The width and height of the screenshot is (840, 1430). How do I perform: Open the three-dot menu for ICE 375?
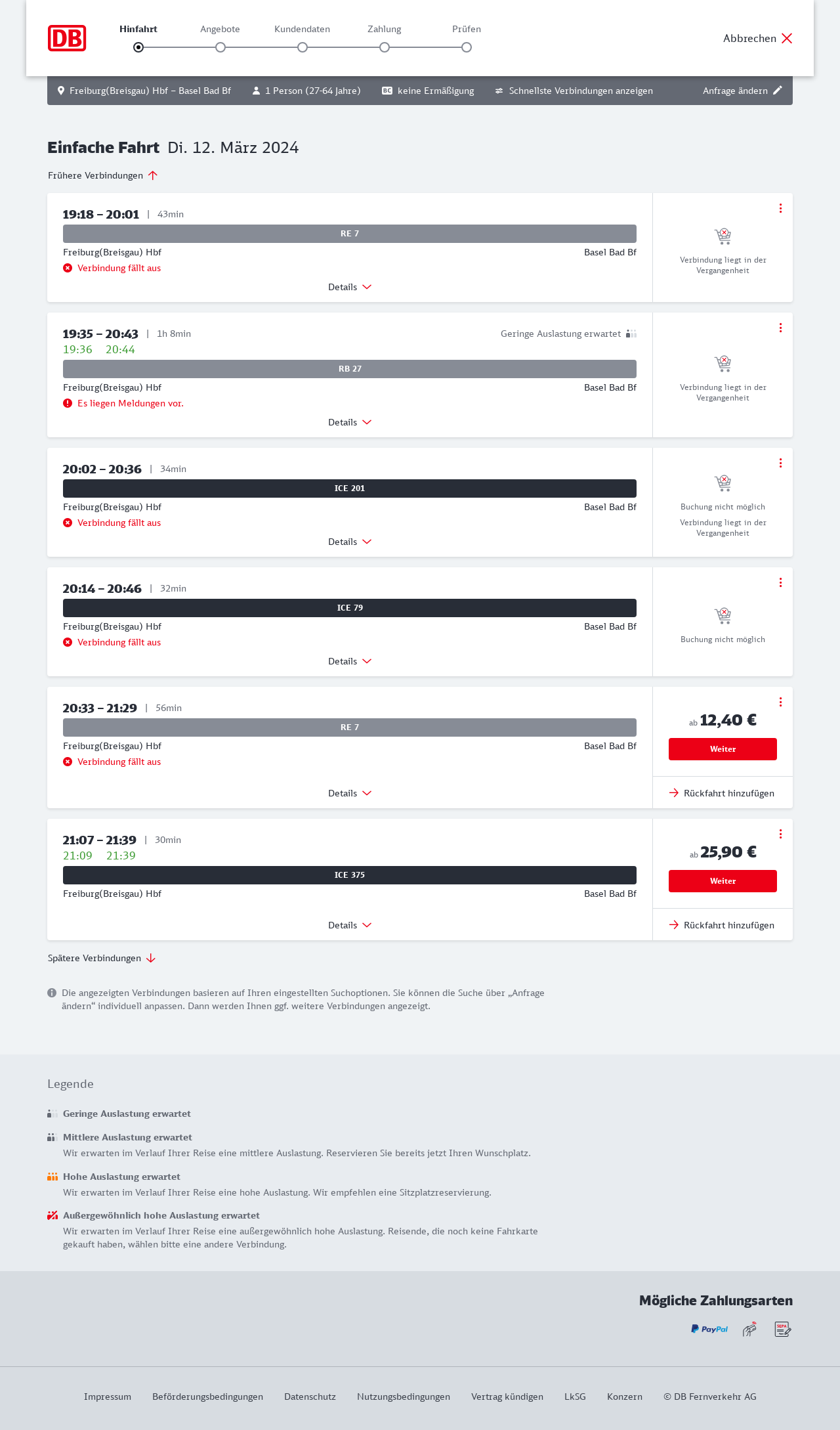coord(780,834)
